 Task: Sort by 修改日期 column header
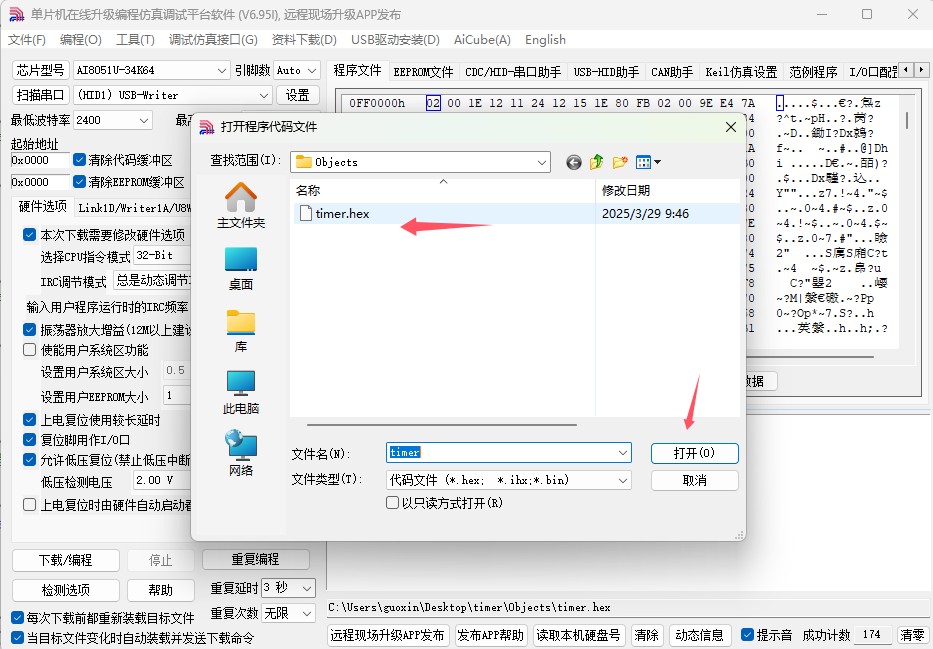point(666,190)
